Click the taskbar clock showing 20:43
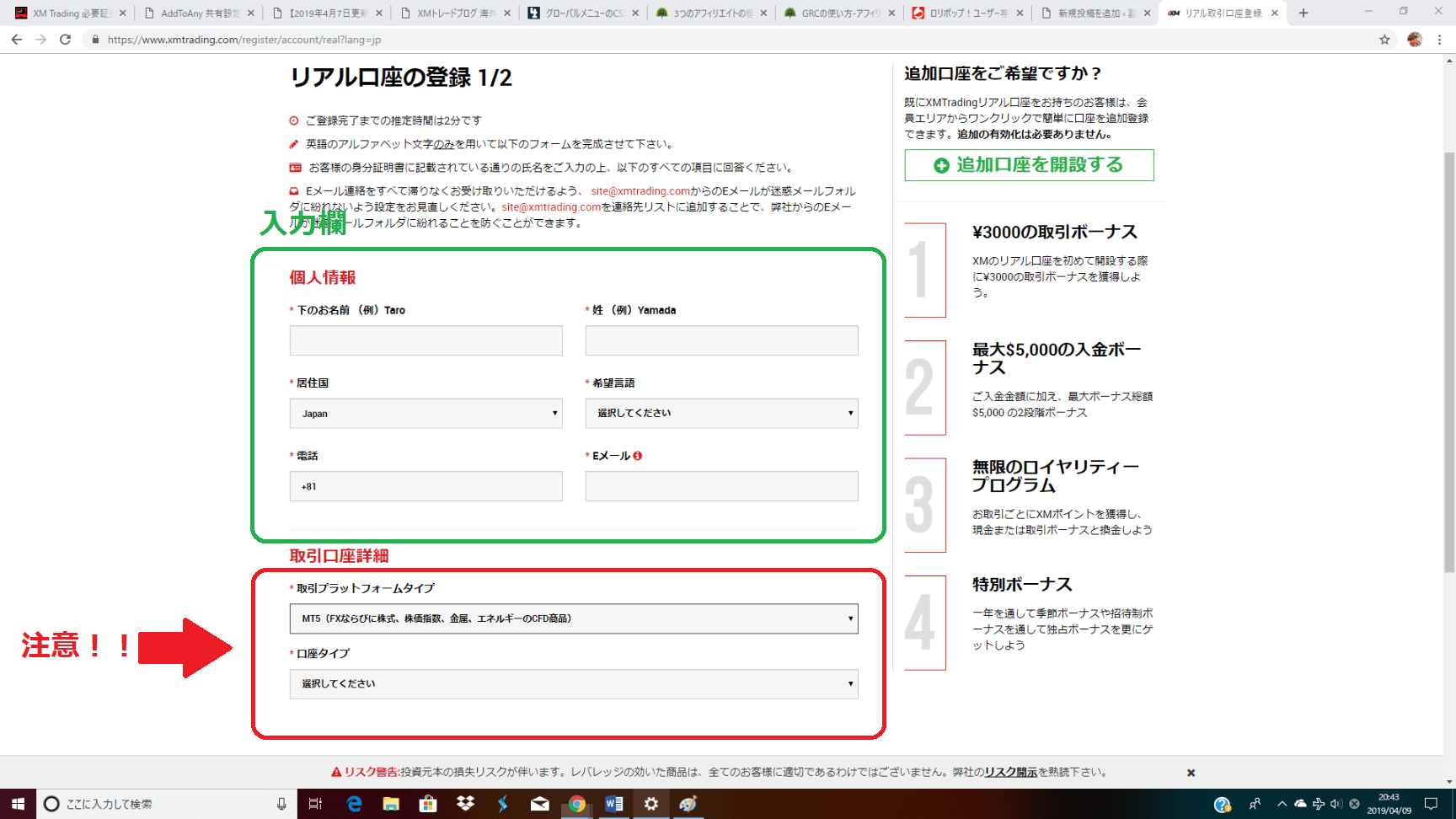This screenshot has height=819, width=1456. tap(1389, 804)
